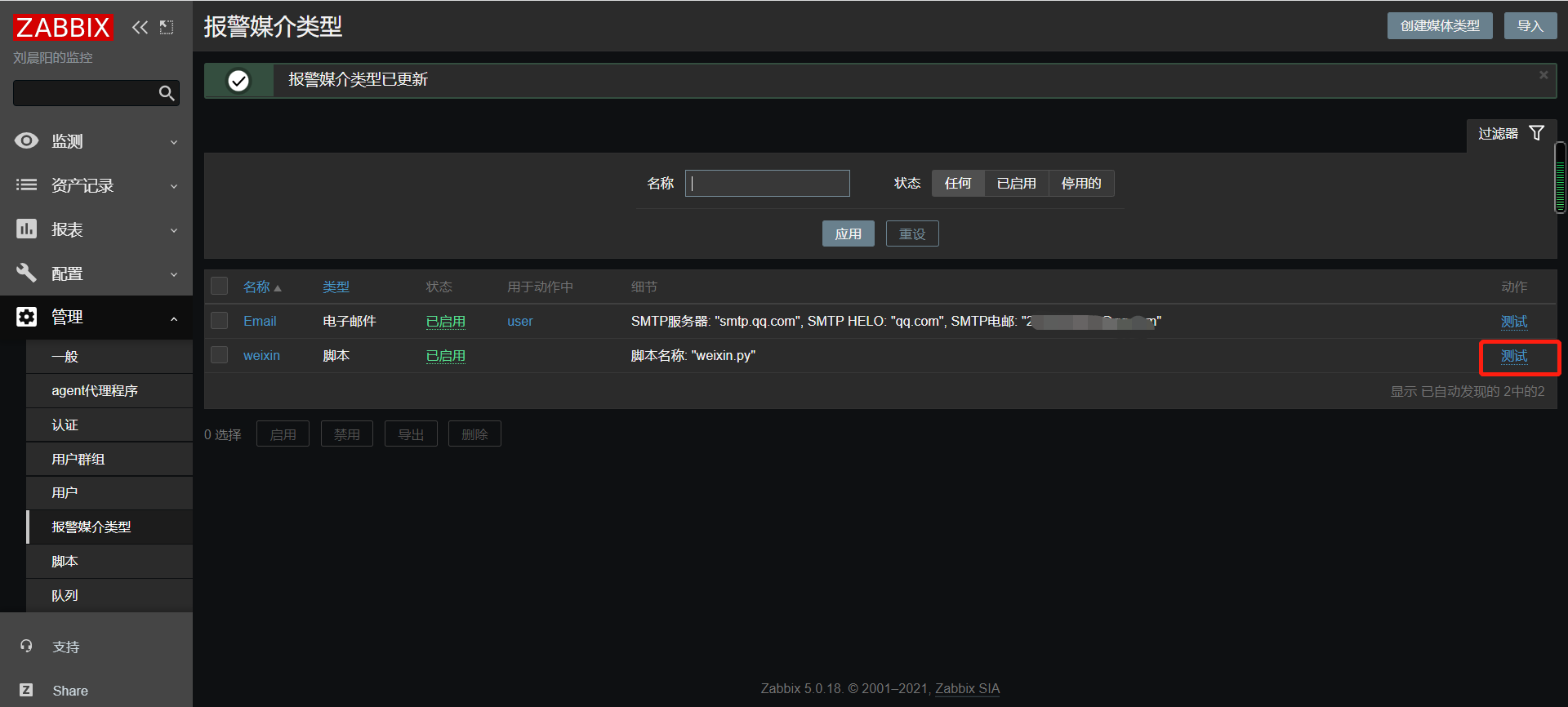Expand the 监测 menu section
Screen dimensions: 1568x707
[96, 141]
